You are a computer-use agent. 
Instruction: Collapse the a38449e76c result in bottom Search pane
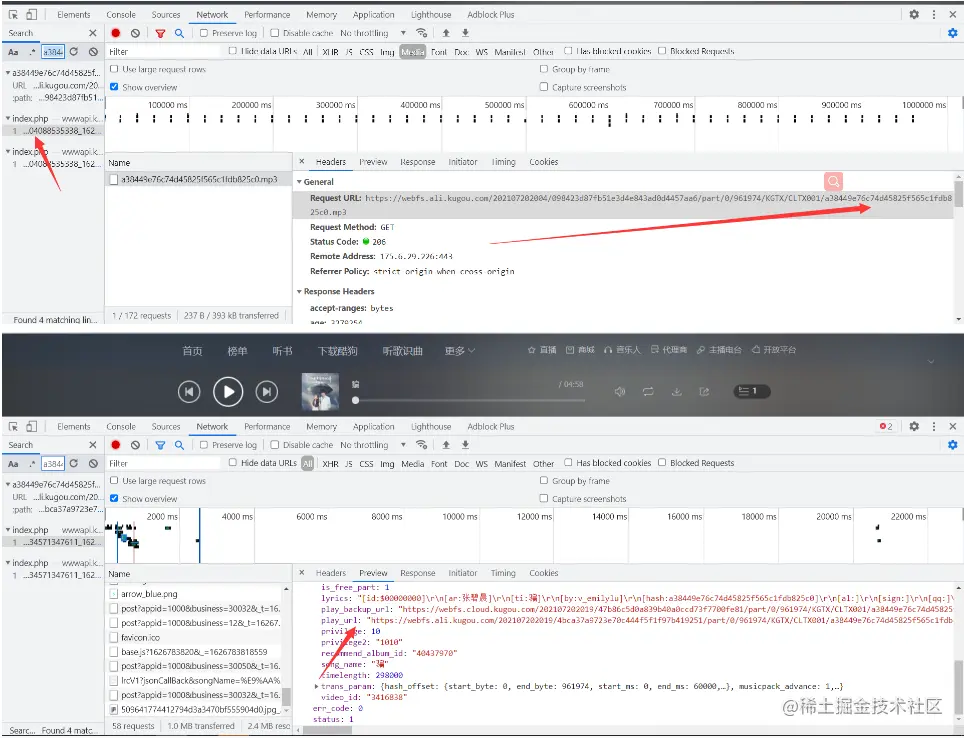click(8, 485)
